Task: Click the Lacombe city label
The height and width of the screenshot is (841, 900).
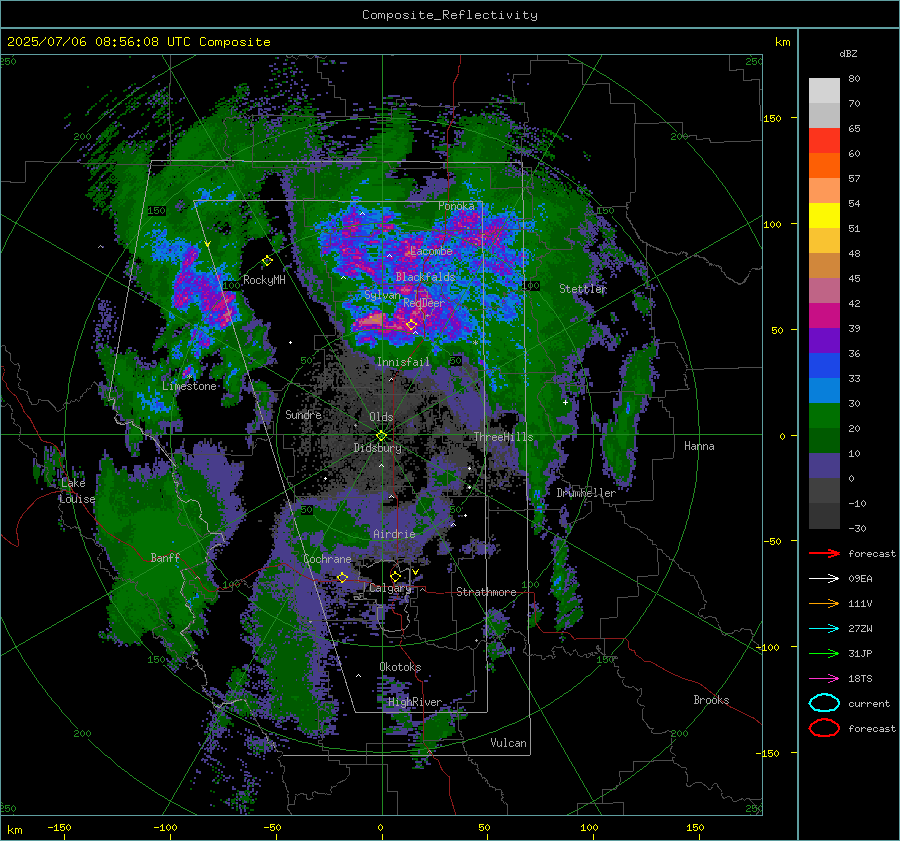Action: tap(431, 251)
